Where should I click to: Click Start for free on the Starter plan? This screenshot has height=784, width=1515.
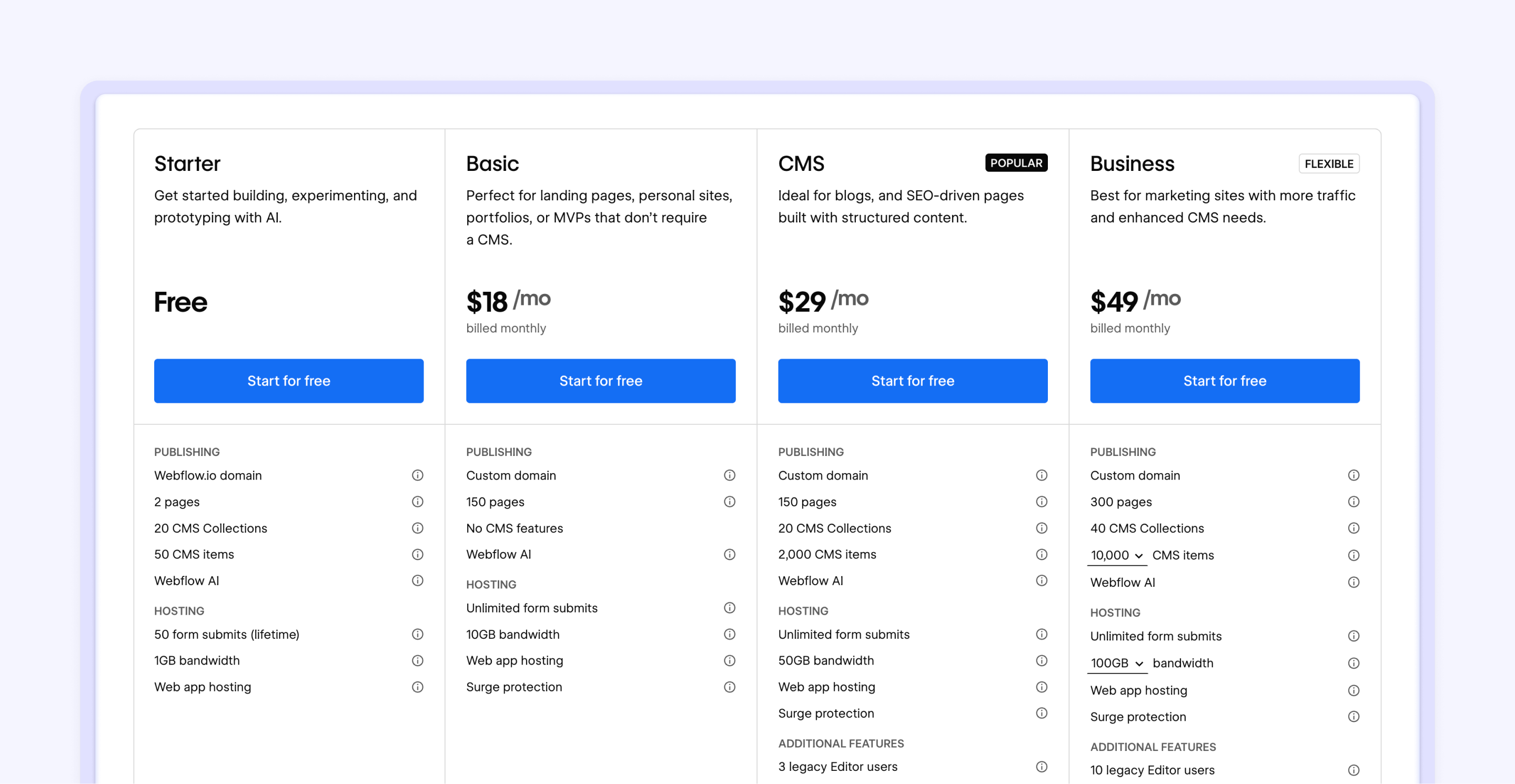(288, 380)
